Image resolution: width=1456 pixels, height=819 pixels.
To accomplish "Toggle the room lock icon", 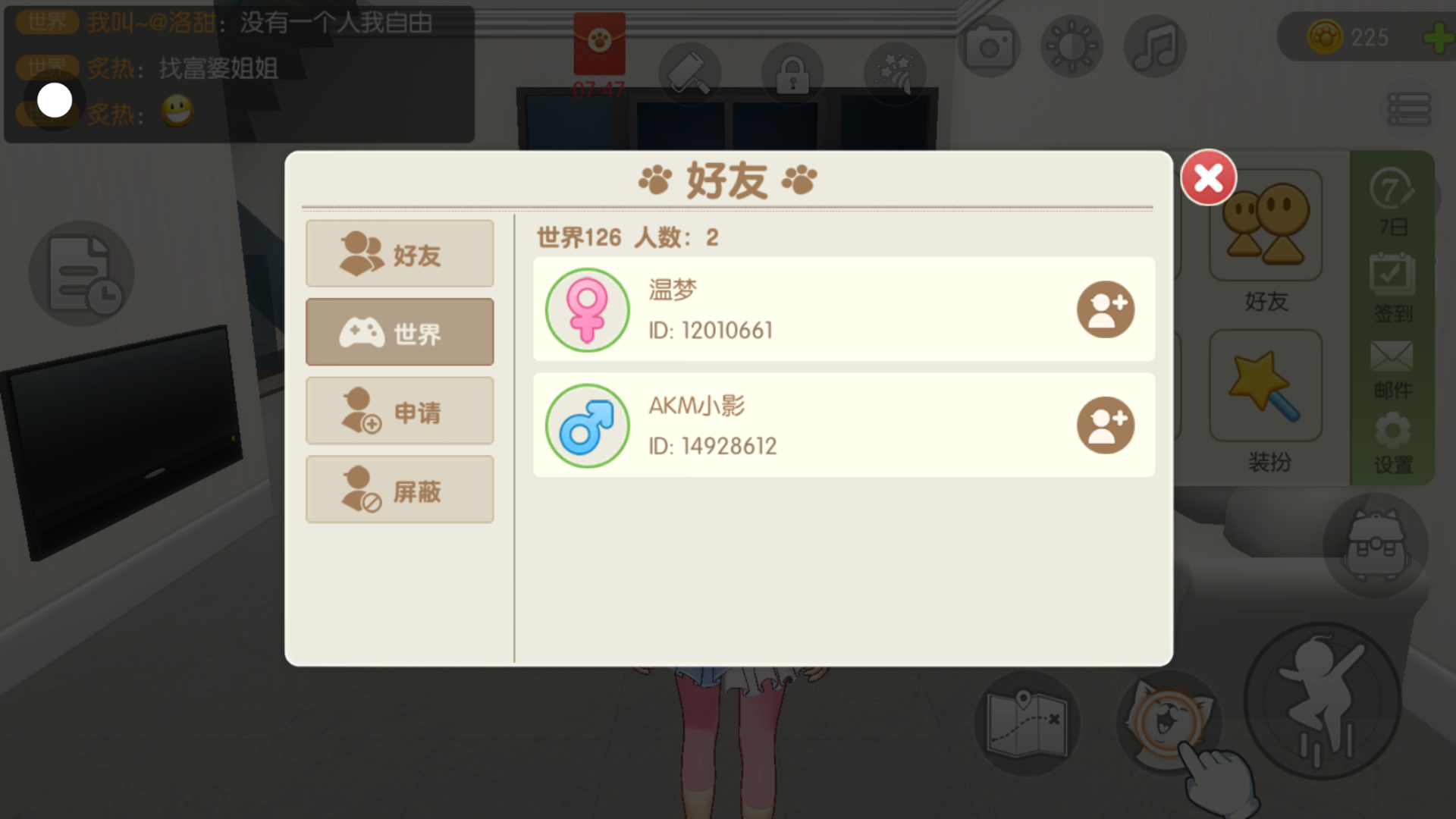I will coord(792,74).
